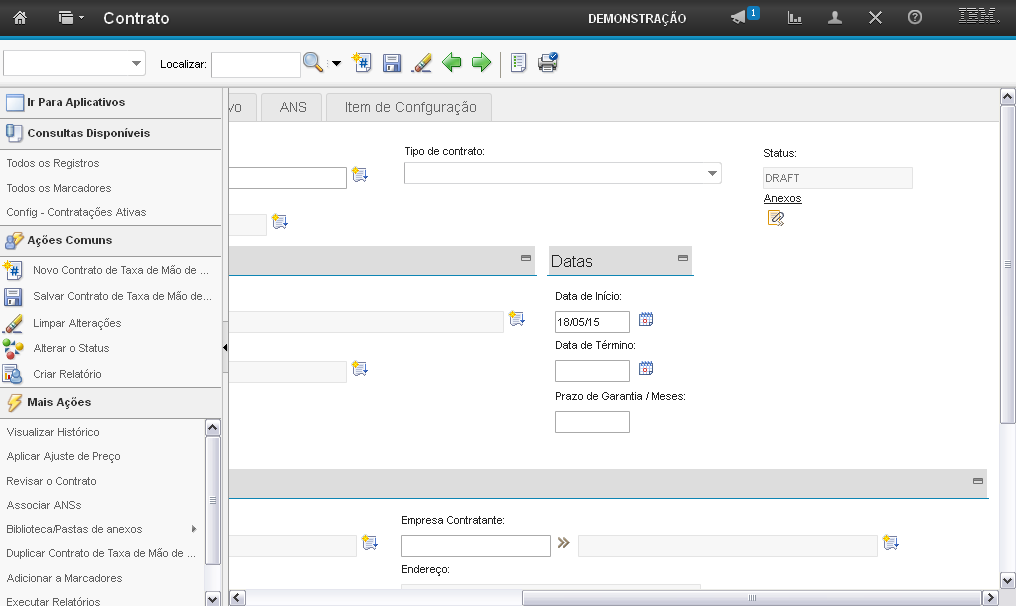Click the reports bar chart icon

[x=795, y=18]
